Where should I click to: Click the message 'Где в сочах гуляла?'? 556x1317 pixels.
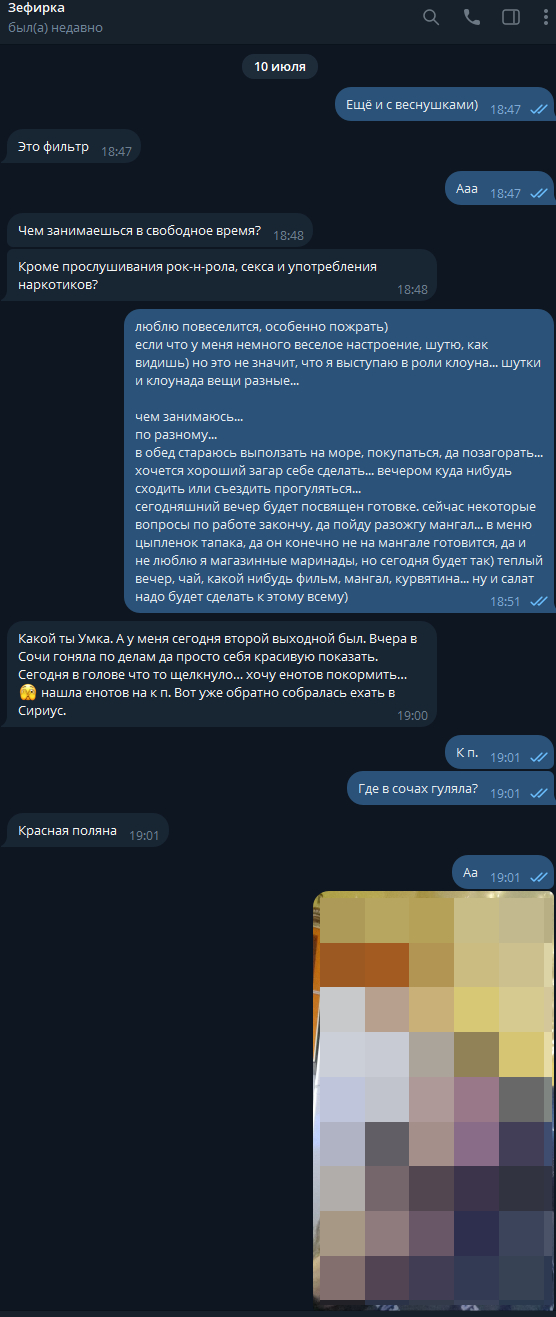pos(450,790)
